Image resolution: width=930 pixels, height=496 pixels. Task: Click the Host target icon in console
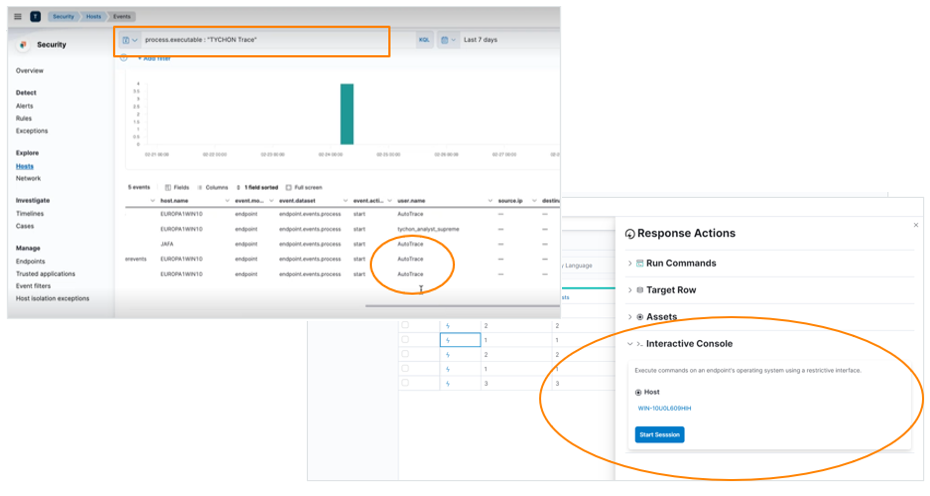click(638, 392)
